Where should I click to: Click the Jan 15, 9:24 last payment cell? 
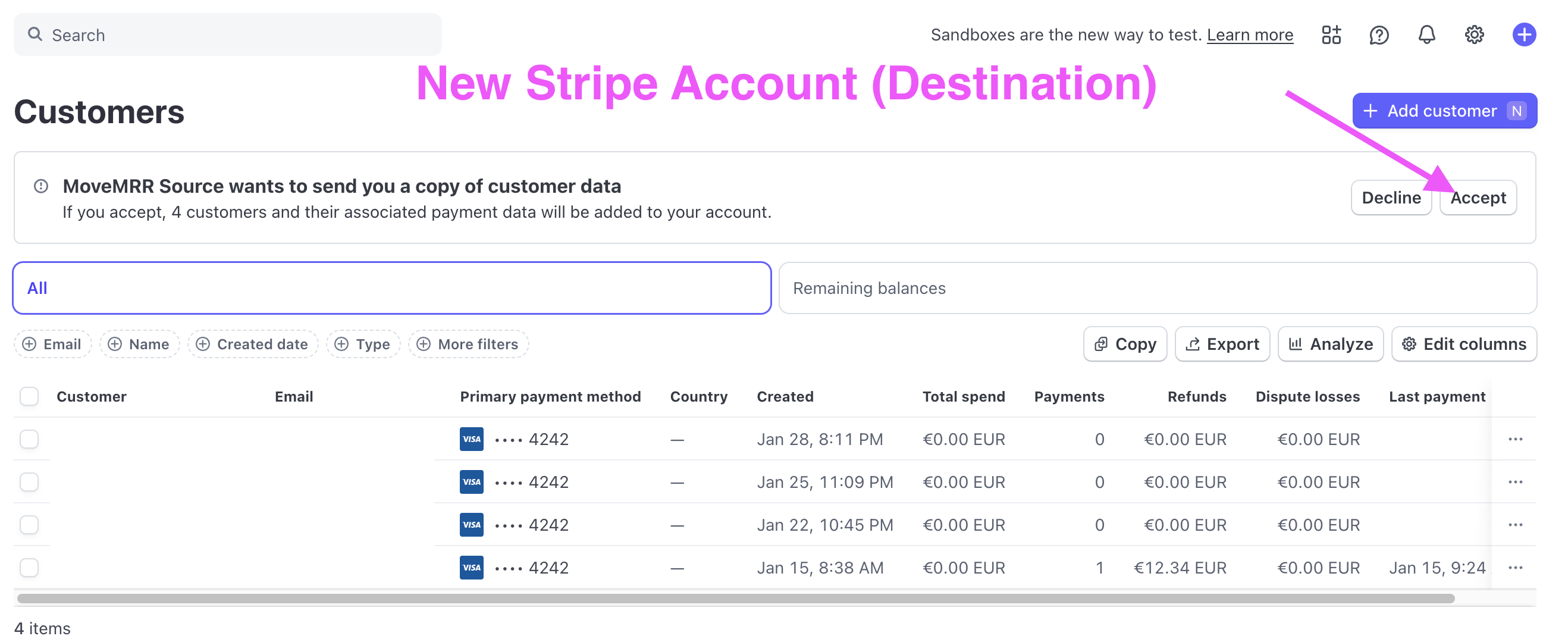(1437, 567)
